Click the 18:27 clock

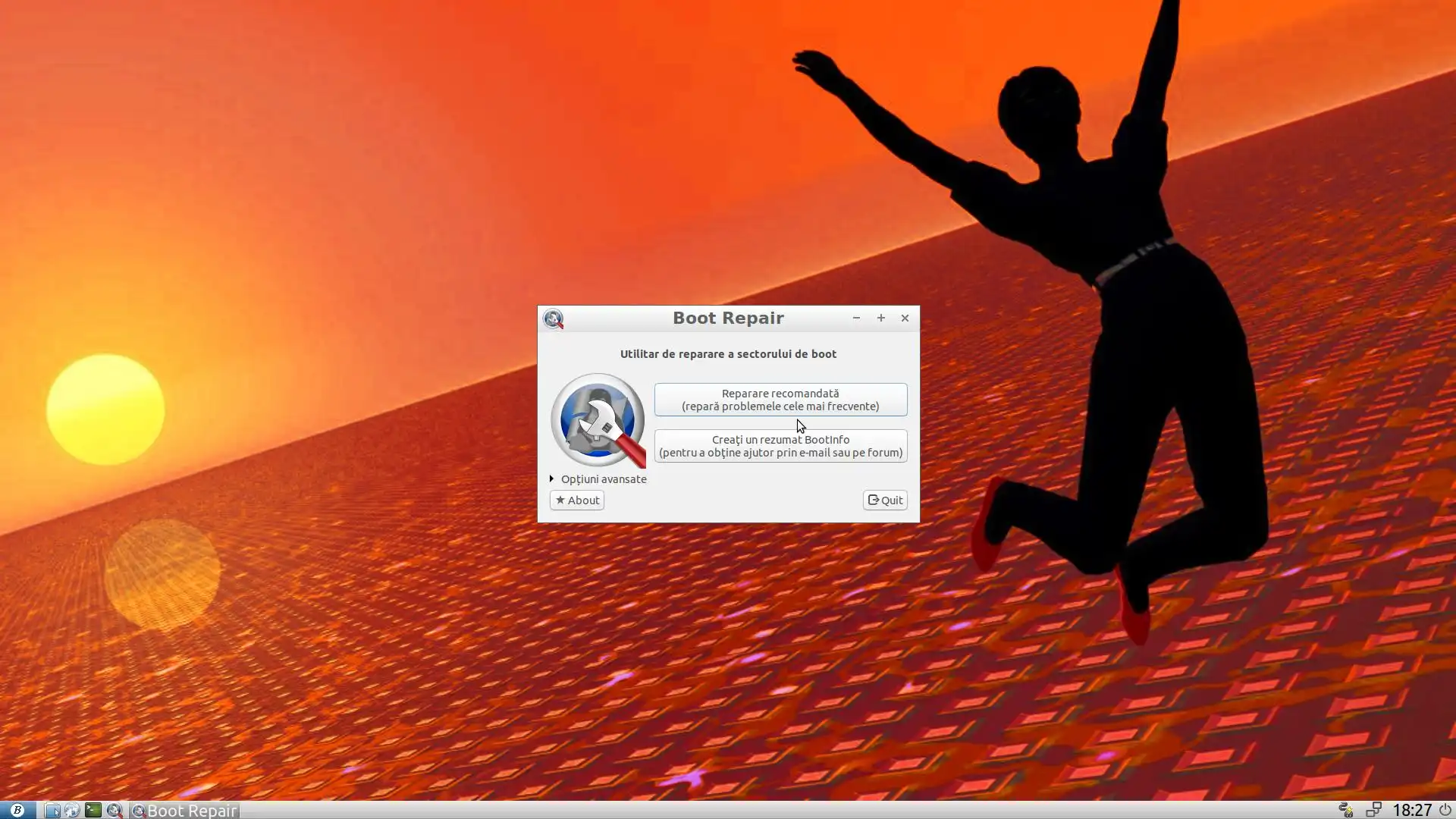click(x=1412, y=810)
